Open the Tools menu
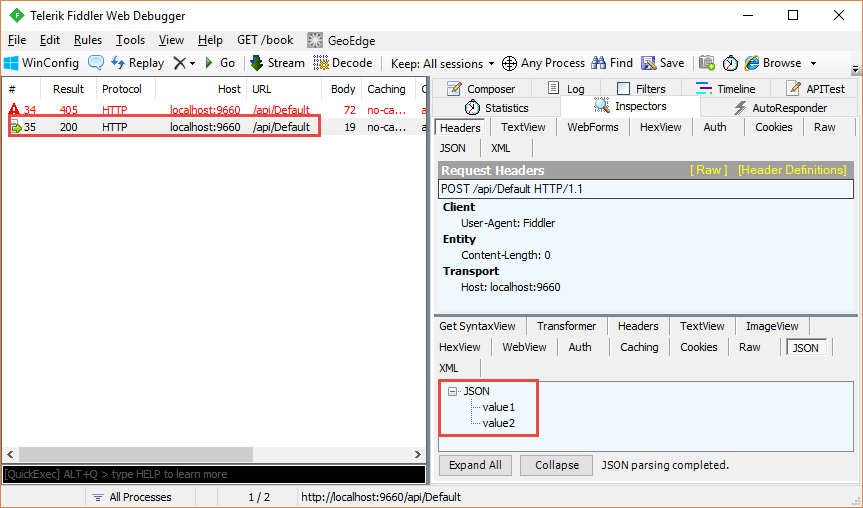 (x=130, y=40)
